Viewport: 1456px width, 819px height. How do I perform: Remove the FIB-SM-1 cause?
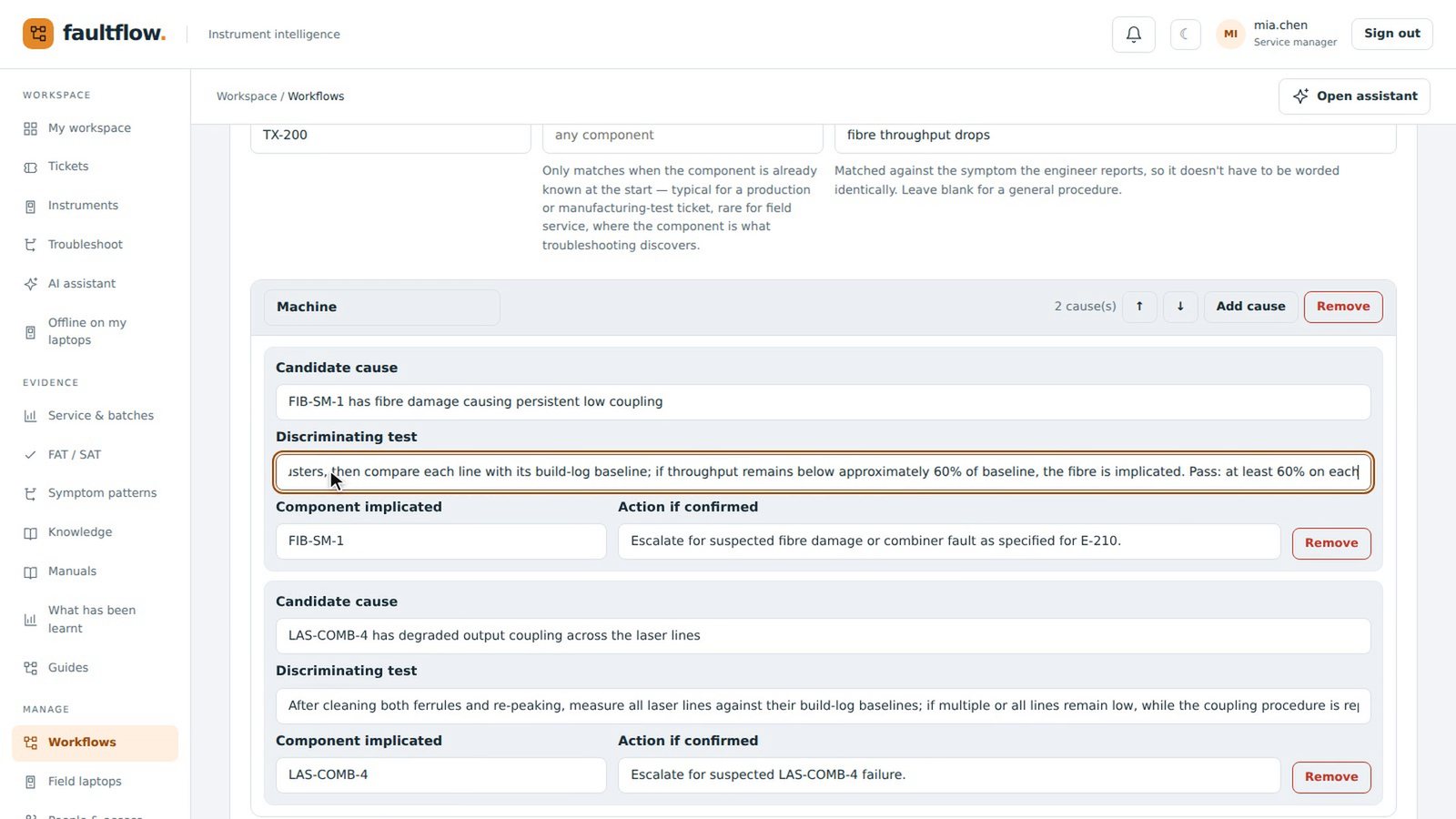pos(1331,543)
